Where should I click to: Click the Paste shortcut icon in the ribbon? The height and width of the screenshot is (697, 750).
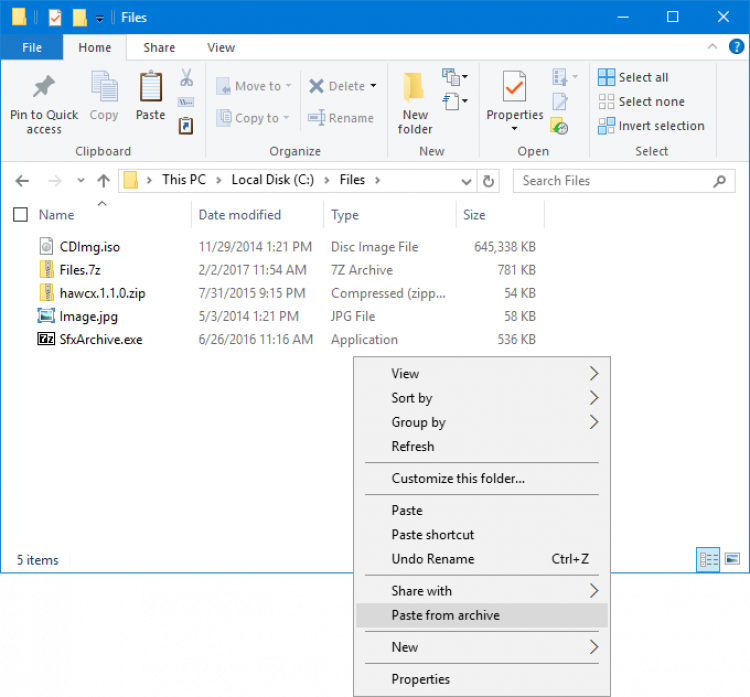click(186, 126)
